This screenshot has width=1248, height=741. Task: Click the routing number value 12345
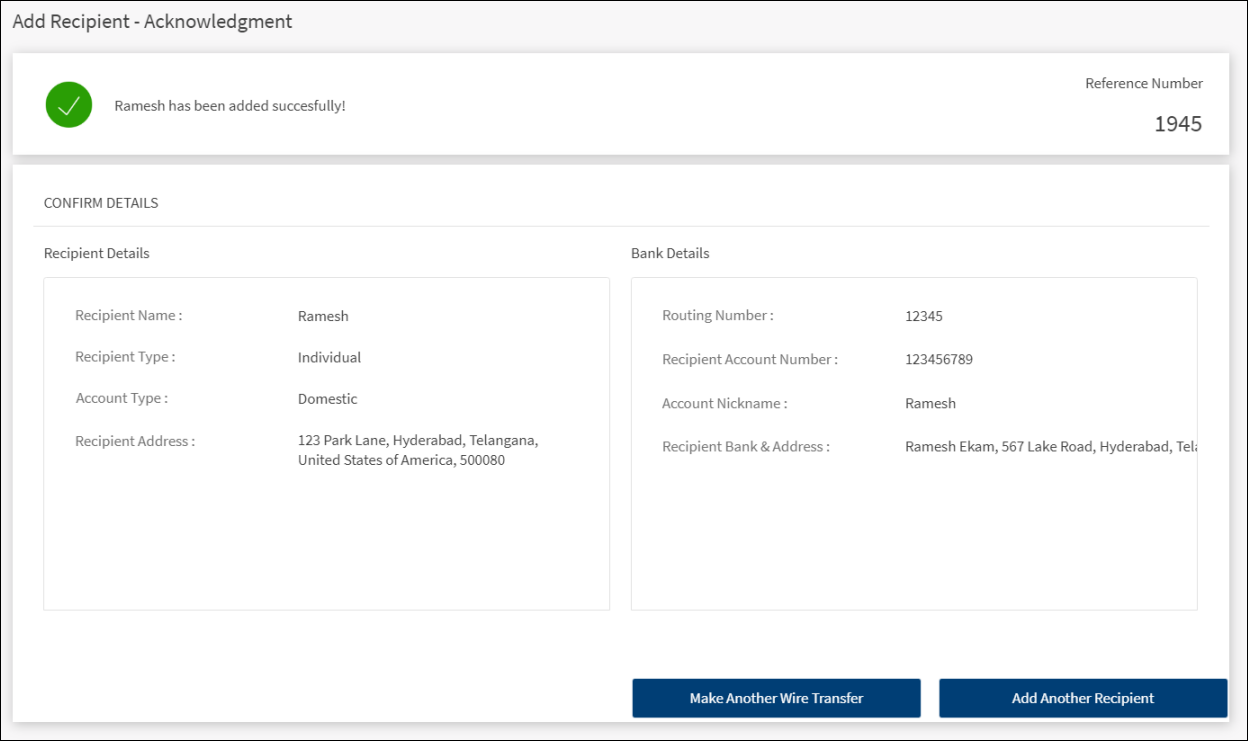[924, 317]
